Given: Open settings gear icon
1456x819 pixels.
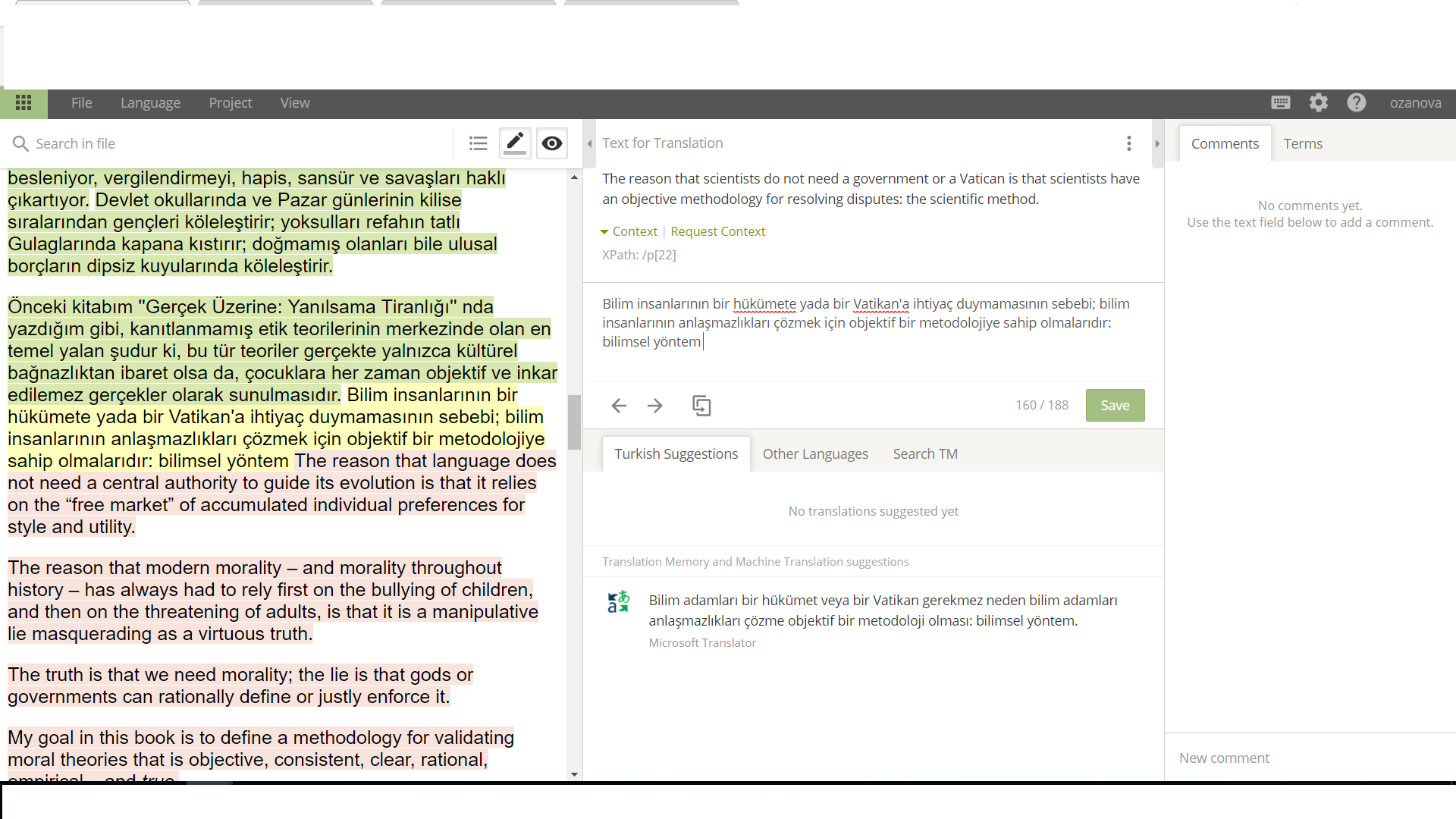Looking at the screenshot, I should click(1319, 103).
